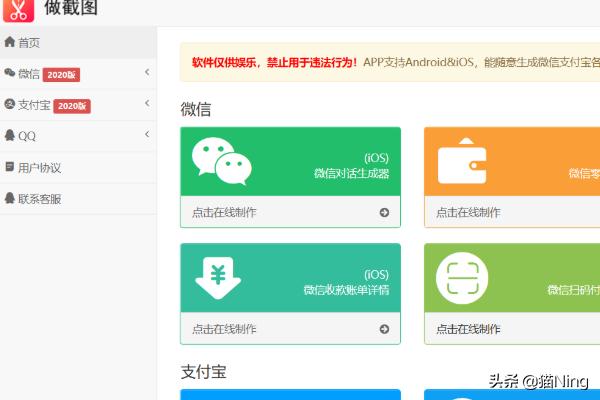Expand the 支付宝 sidebar menu chevron
This screenshot has width=600, height=400.
click(147, 103)
